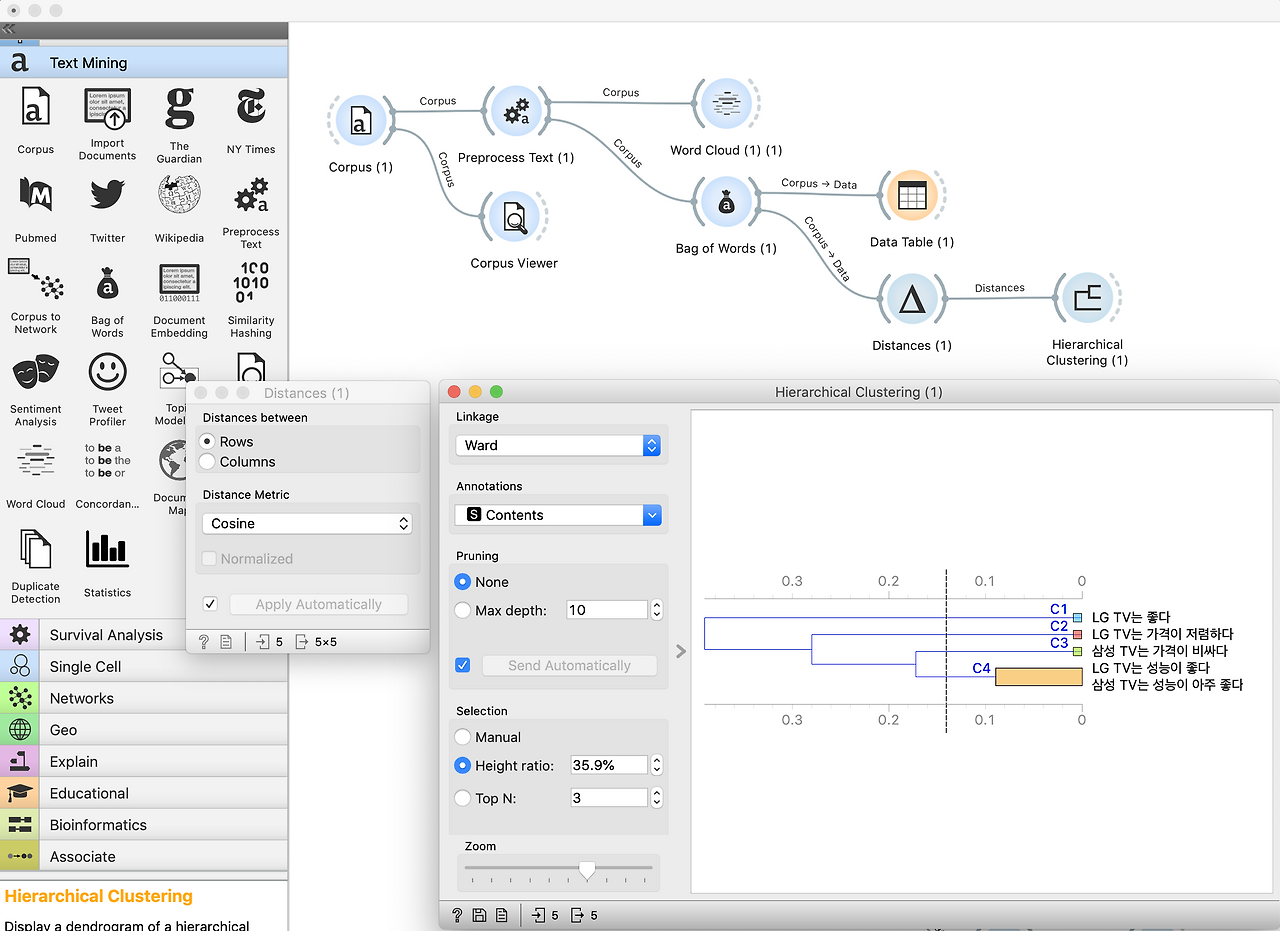
Task: Click the Height ratio stepper arrows
Action: (x=657, y=765)
